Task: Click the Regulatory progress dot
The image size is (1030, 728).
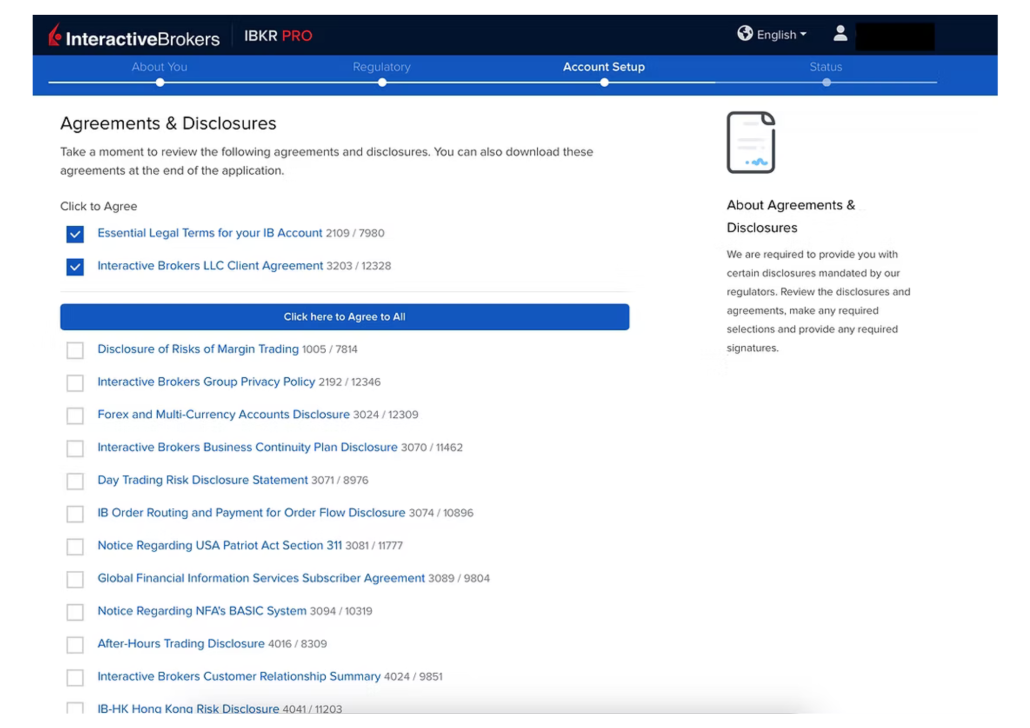Action: pos(382,83)
